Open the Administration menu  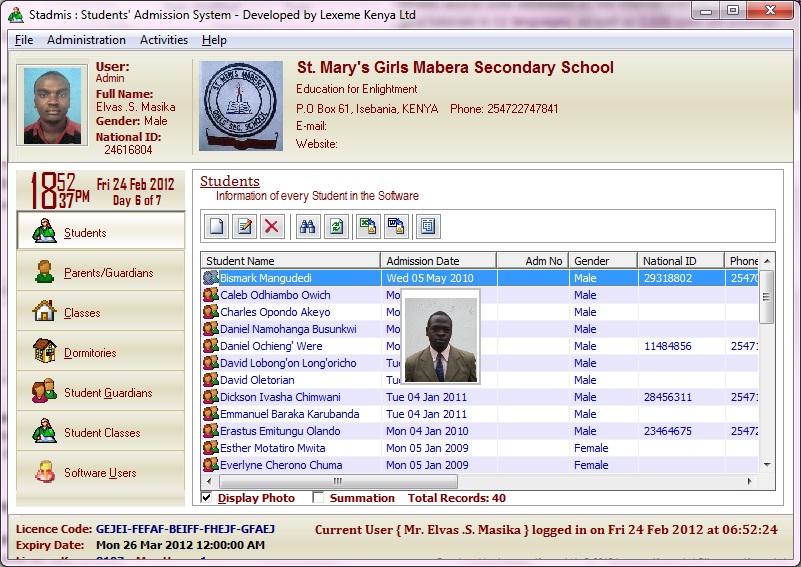point(86,40)
